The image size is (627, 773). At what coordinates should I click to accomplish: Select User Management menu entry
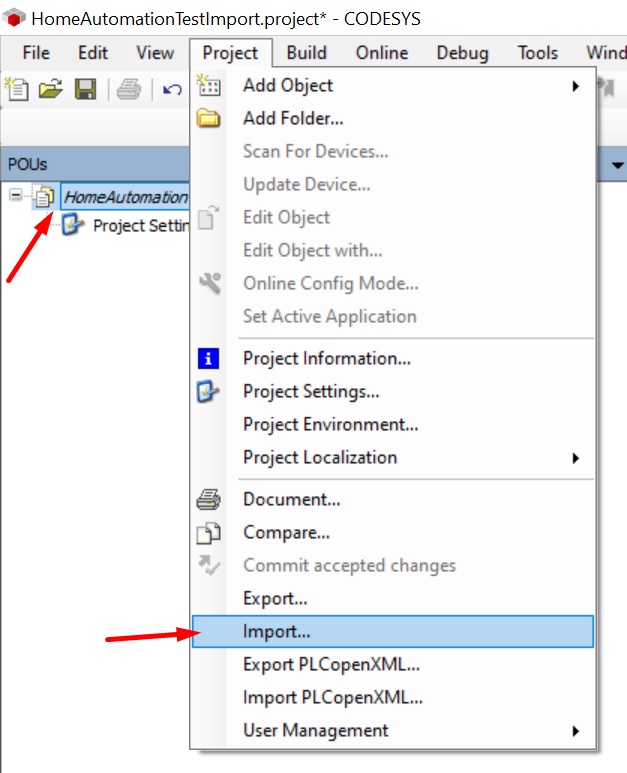(x=393, y=731)
